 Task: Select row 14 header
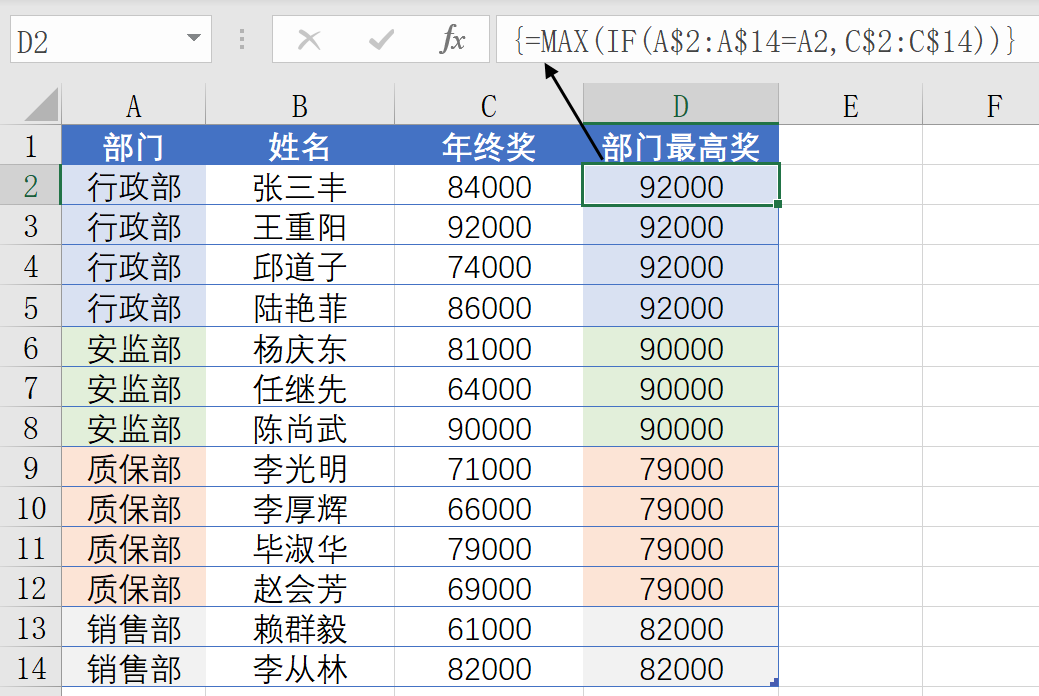pos(30,668)
